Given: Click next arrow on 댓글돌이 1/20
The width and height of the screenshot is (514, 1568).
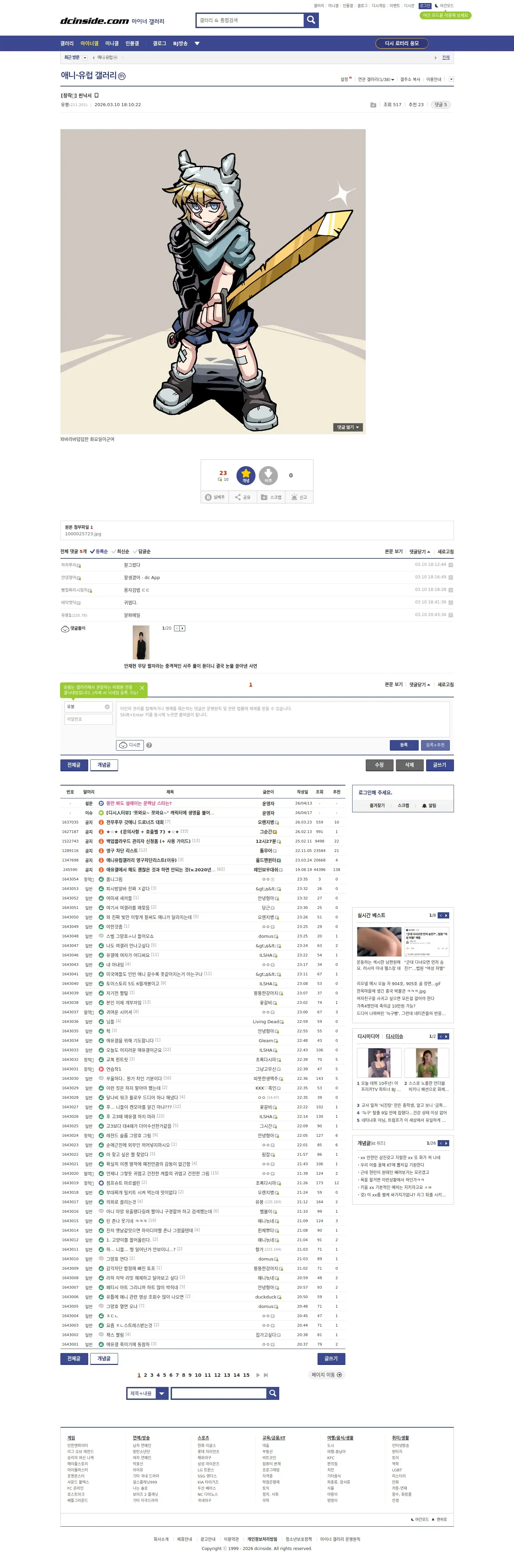Looking at the screenshot, I should pos(183,628).
